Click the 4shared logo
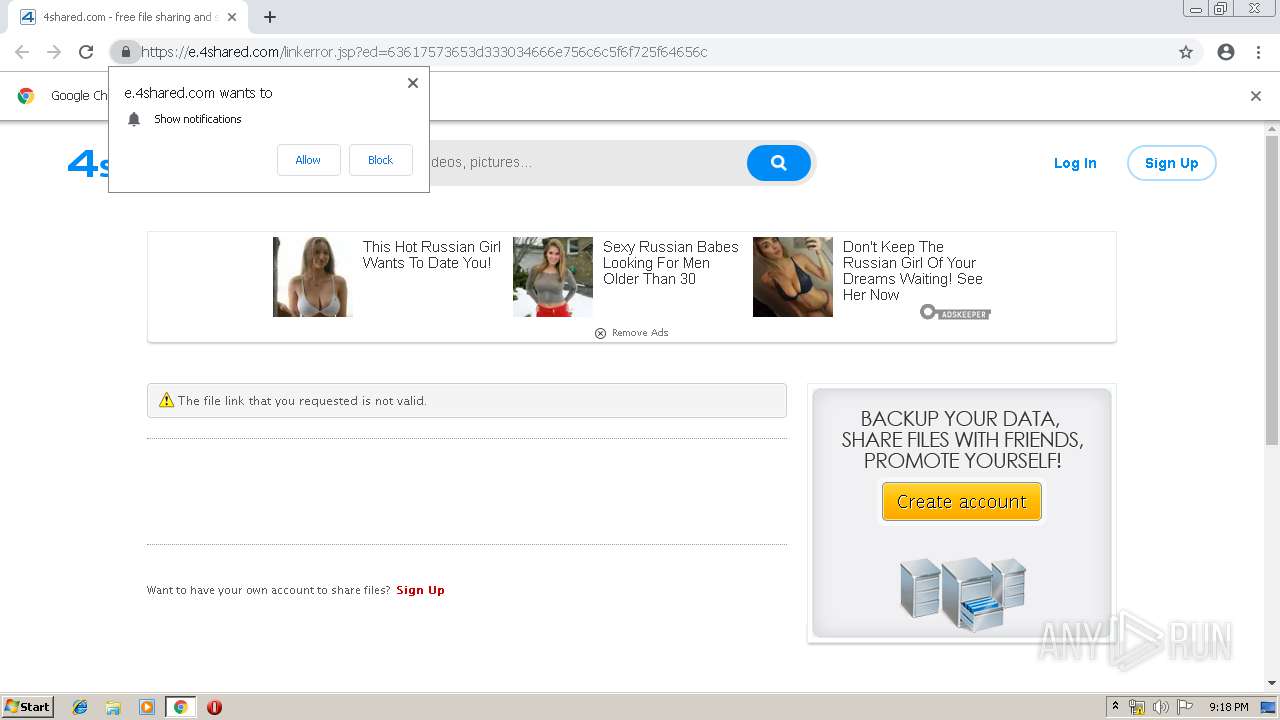 pyautogui.click(x=88, y=163)
